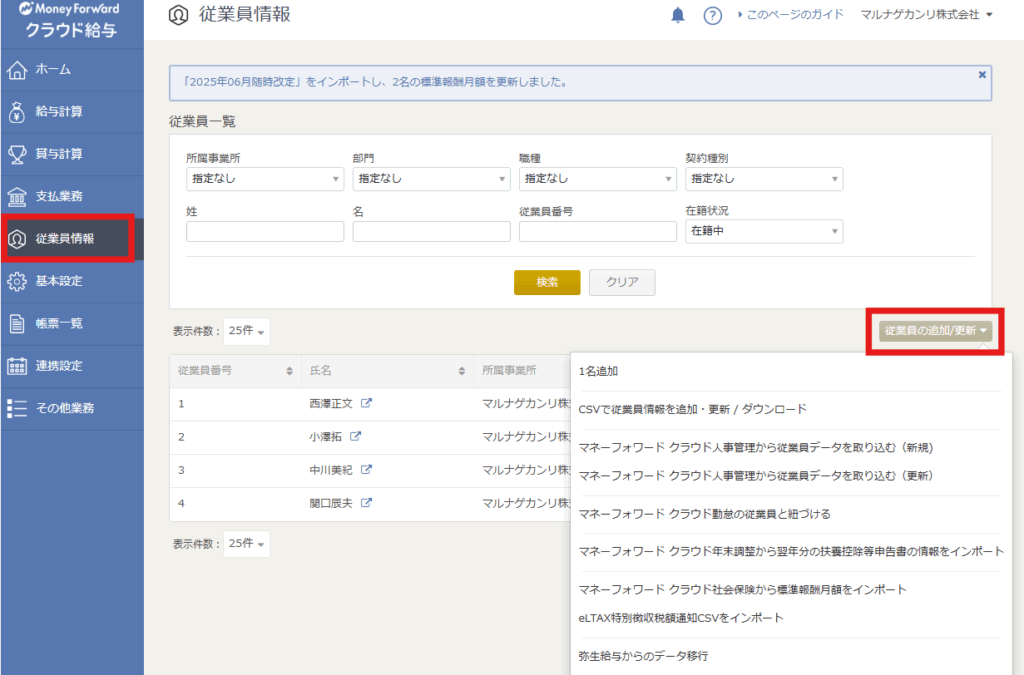The height and width of the screenshot is (675, 1024).
Task: Click the notification bell icon
Action: coord(678,15)
